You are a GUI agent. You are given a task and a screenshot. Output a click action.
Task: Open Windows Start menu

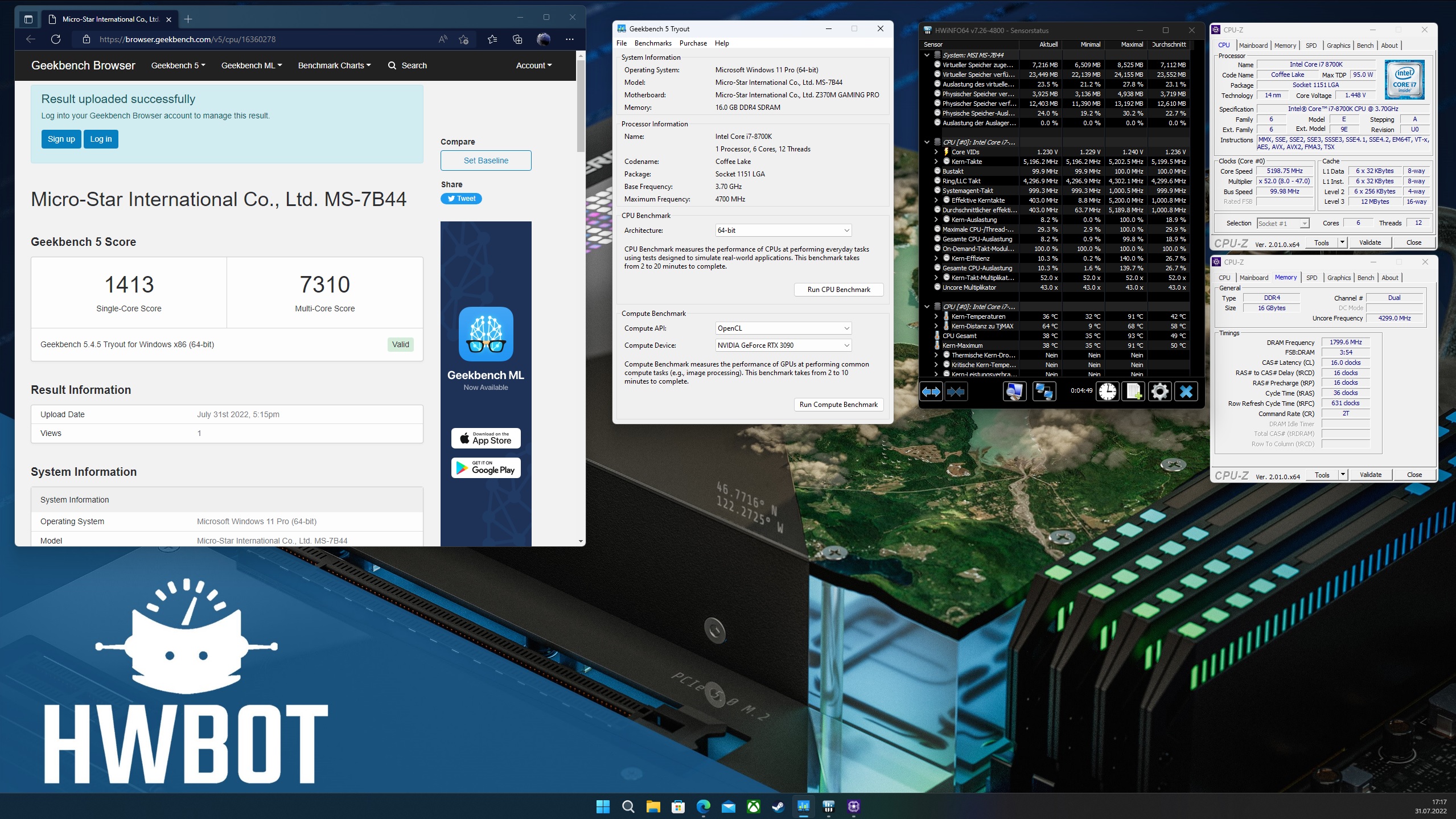[x=603, y=806]
